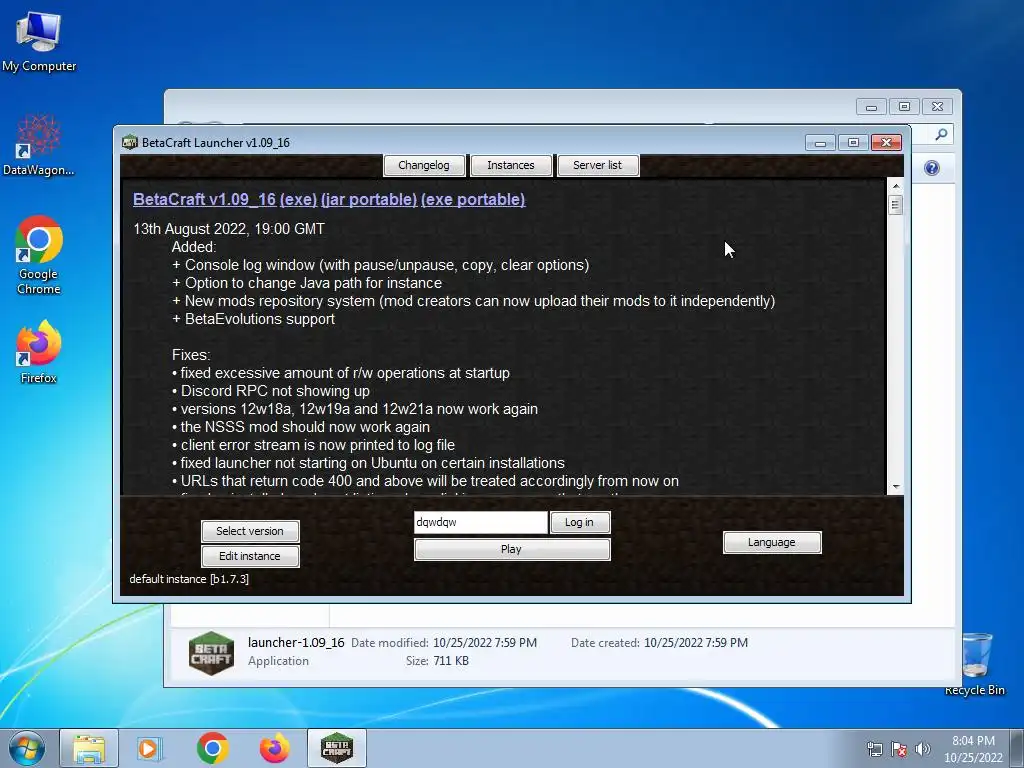Screen dimensions: 1024x768
Task: Click the Play button
Action: (512, 549)
